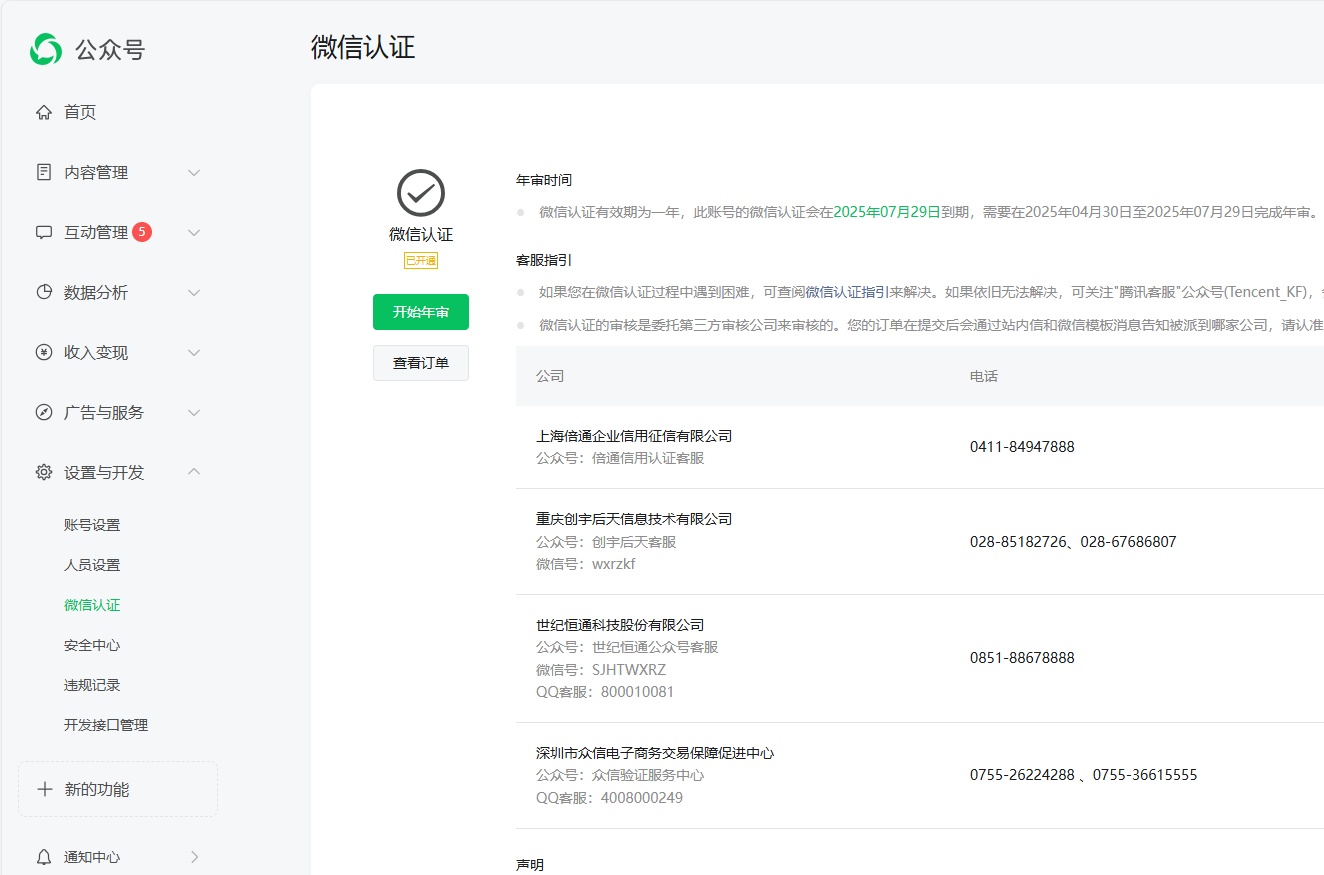Click the large checkmark 微信认证 status icon
1324x875 pixels.
(421, 193)
